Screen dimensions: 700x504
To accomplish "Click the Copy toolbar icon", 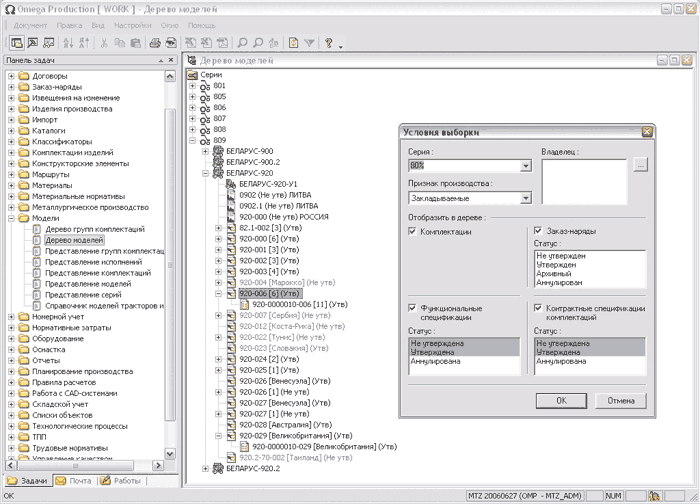I will pyautogui.click(x=120, y=43).
